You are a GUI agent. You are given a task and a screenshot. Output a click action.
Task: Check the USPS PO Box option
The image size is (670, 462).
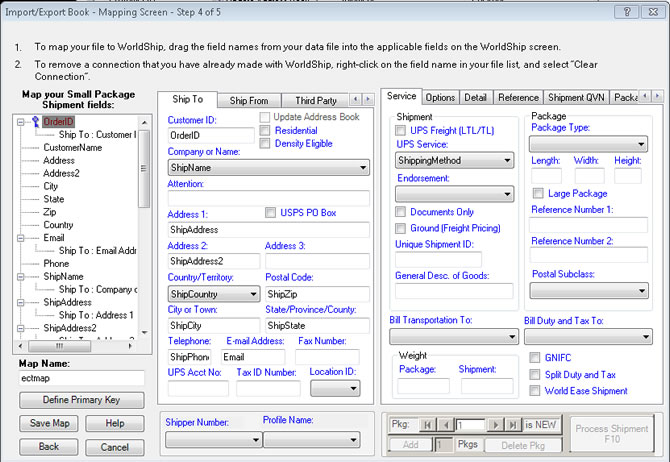coord(271,212)
